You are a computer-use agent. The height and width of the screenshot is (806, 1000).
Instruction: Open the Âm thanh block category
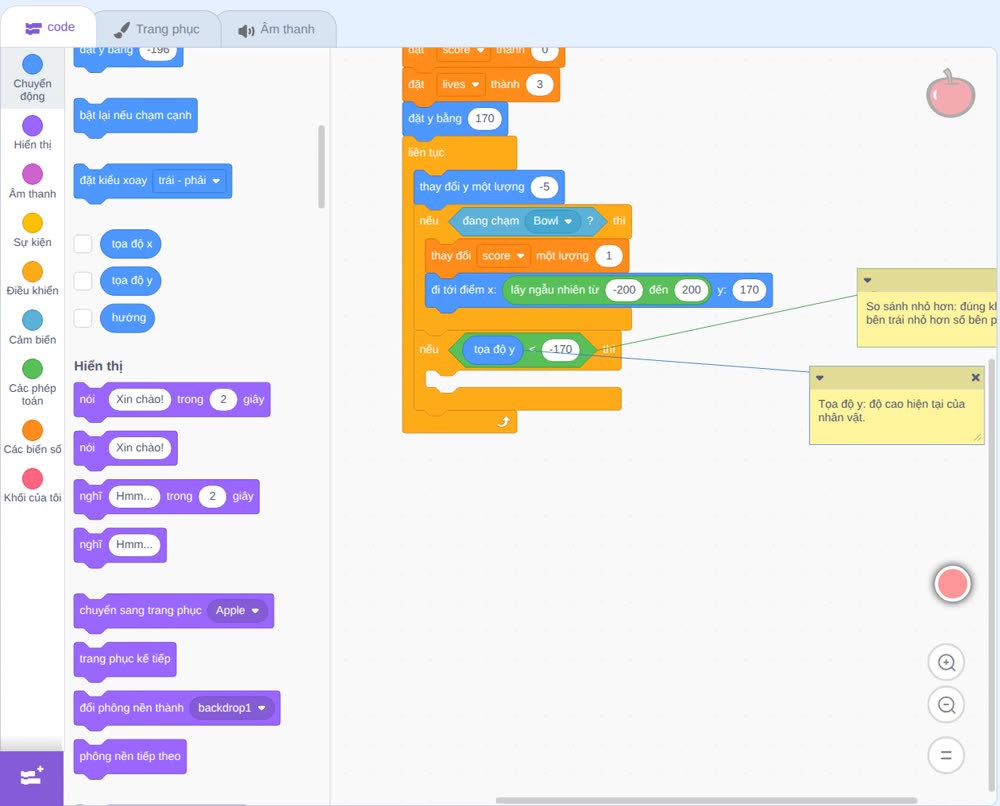(33, 181)
